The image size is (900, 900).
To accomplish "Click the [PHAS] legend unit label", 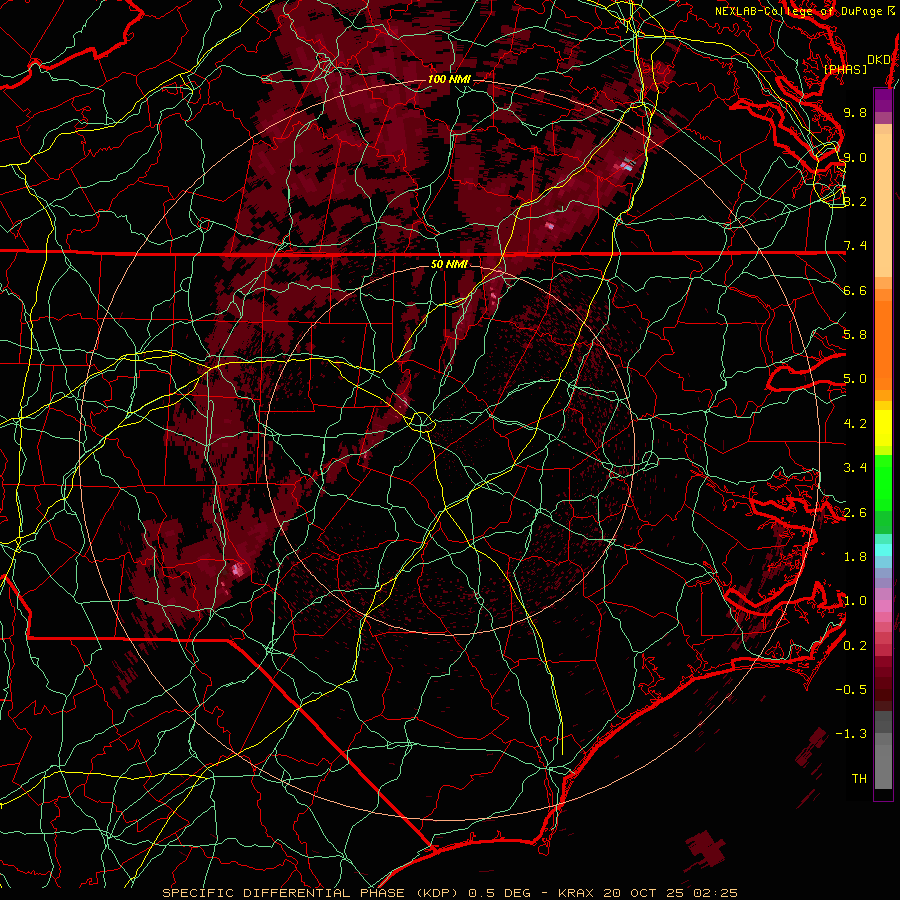I will pos(845,69).
